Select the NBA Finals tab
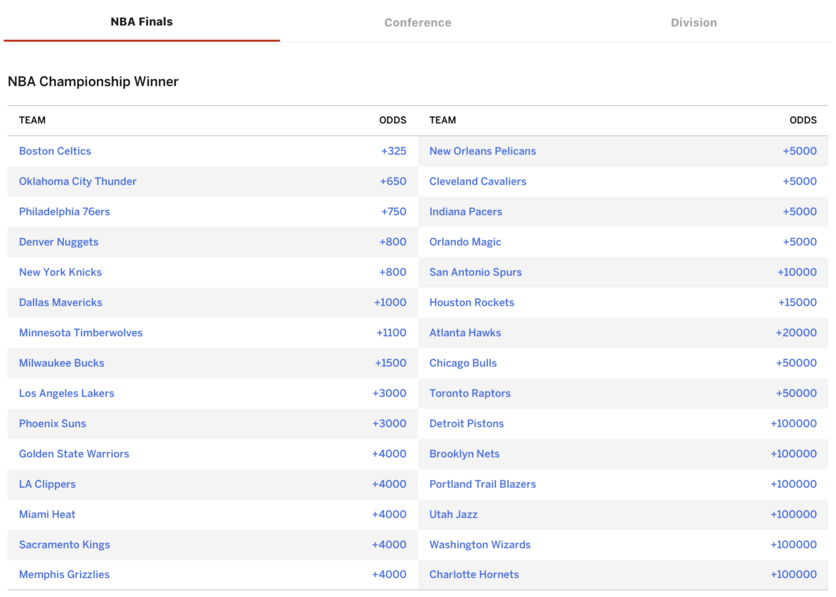This screenshot has width=836, height=597. coord(141,22)
